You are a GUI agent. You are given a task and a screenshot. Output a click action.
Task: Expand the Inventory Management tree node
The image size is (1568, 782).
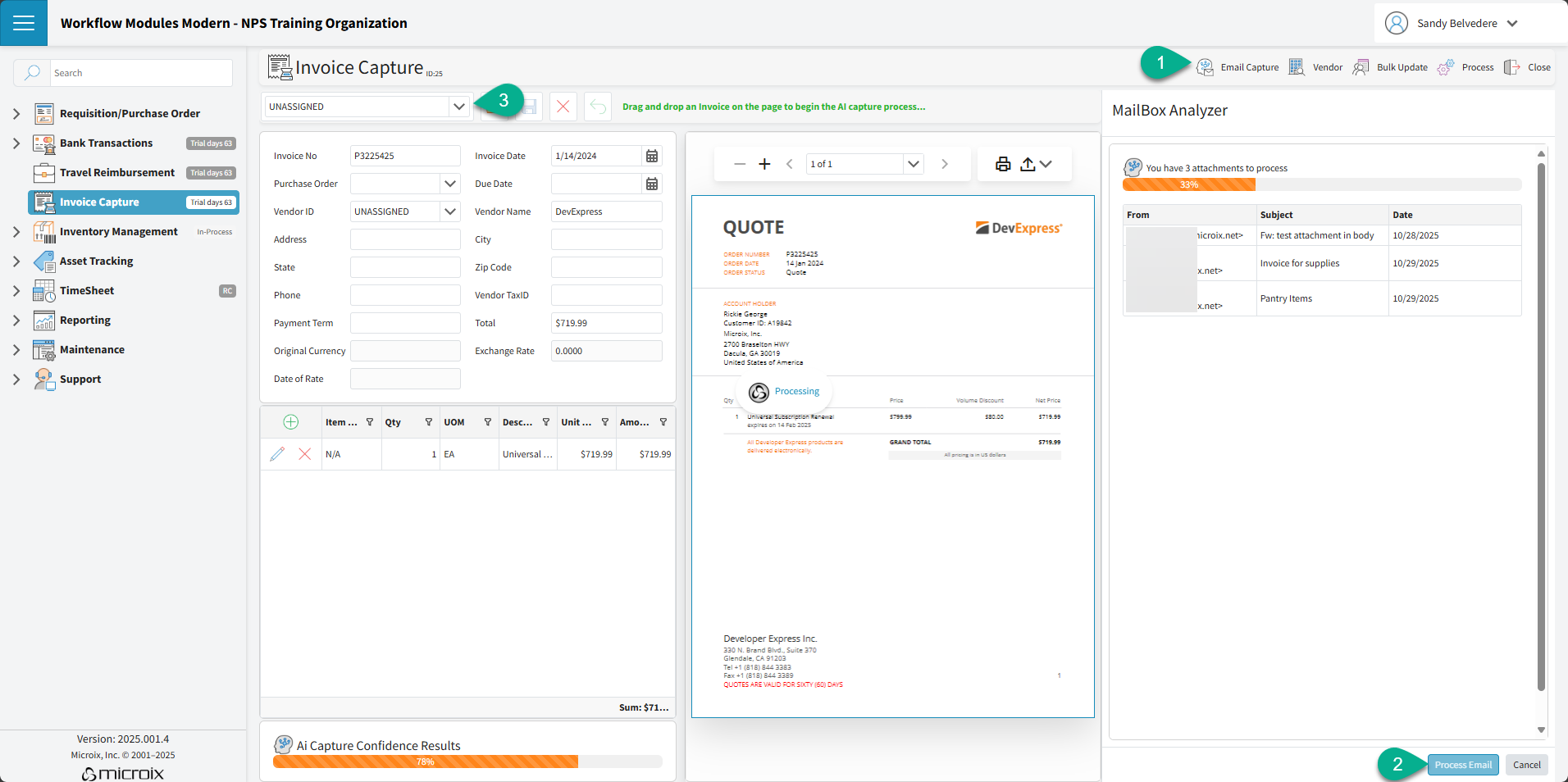tap(16, 232)
